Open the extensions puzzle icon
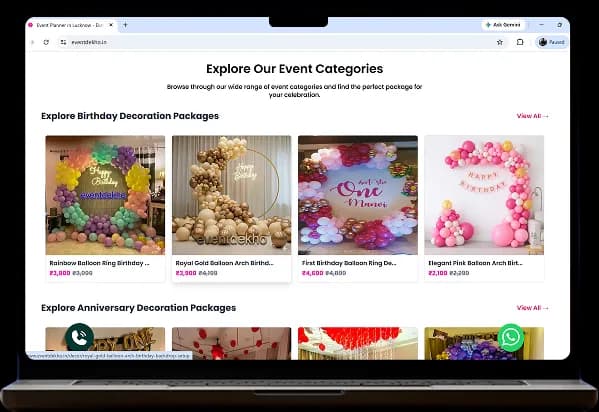The width and height of the screenshot is (599, 412). tap(520, 42)
